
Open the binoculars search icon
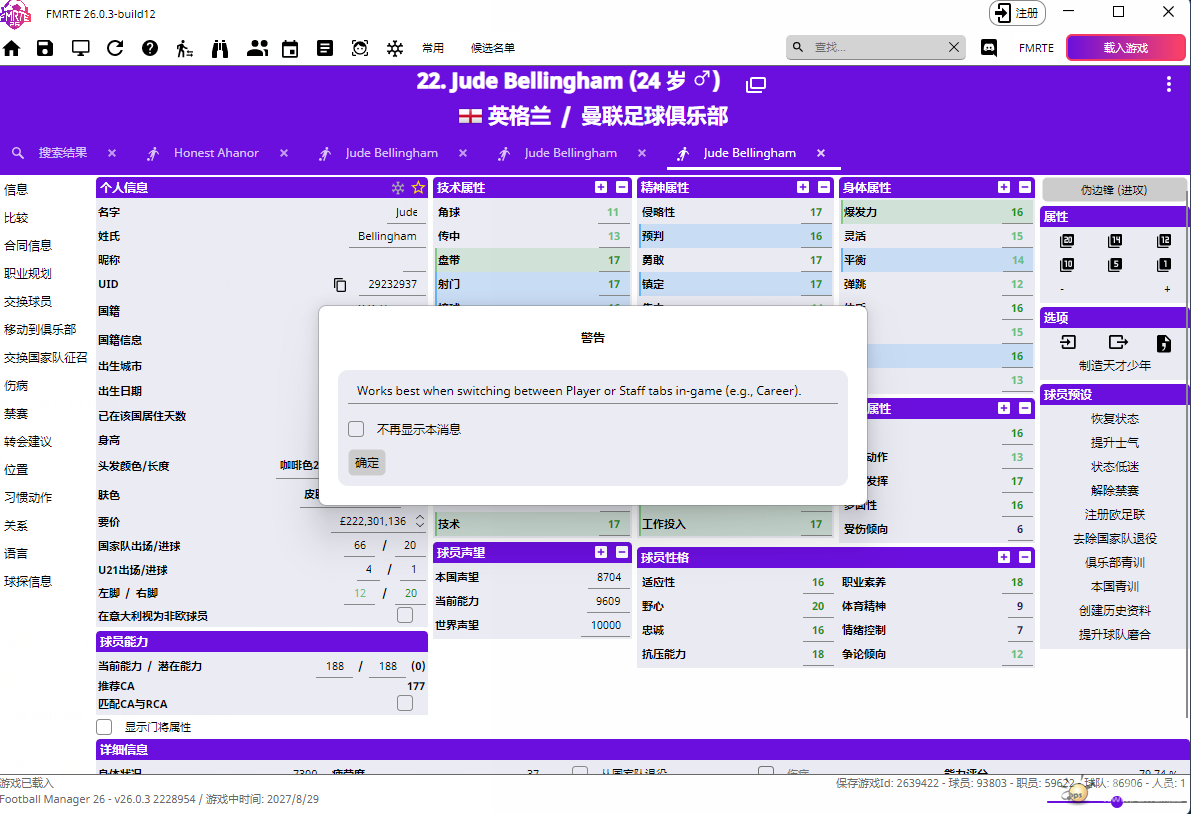220,48
